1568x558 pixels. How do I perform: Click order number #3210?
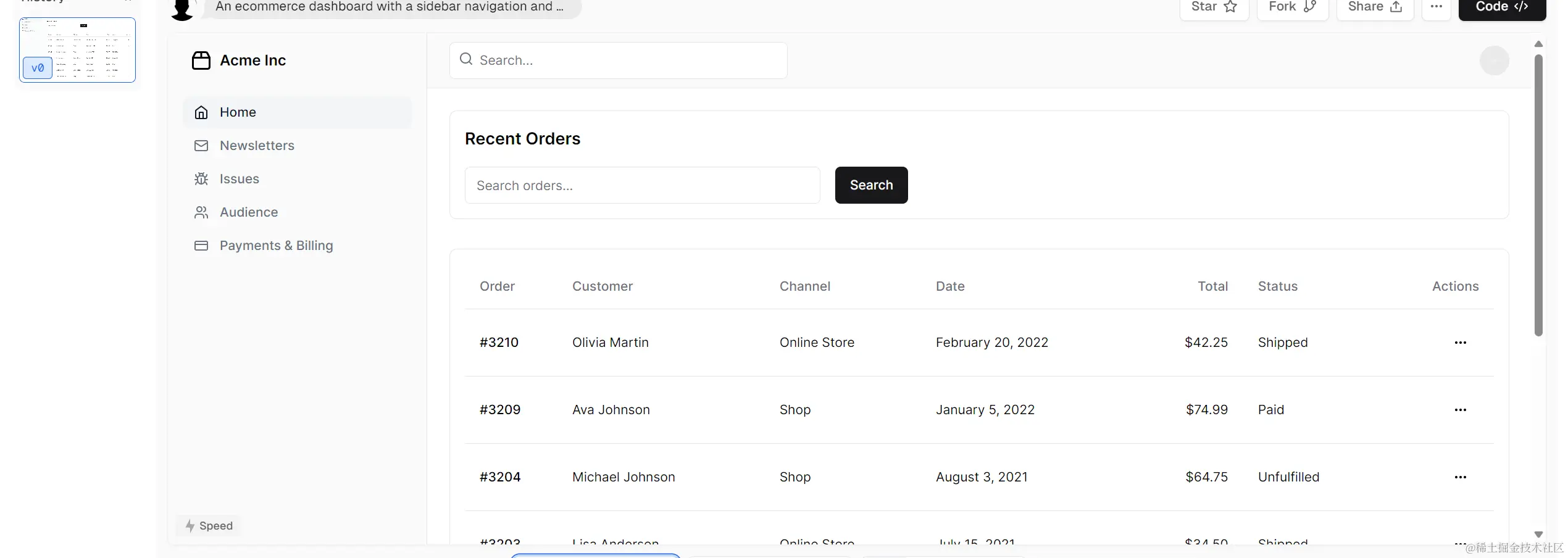coord(499,343)
